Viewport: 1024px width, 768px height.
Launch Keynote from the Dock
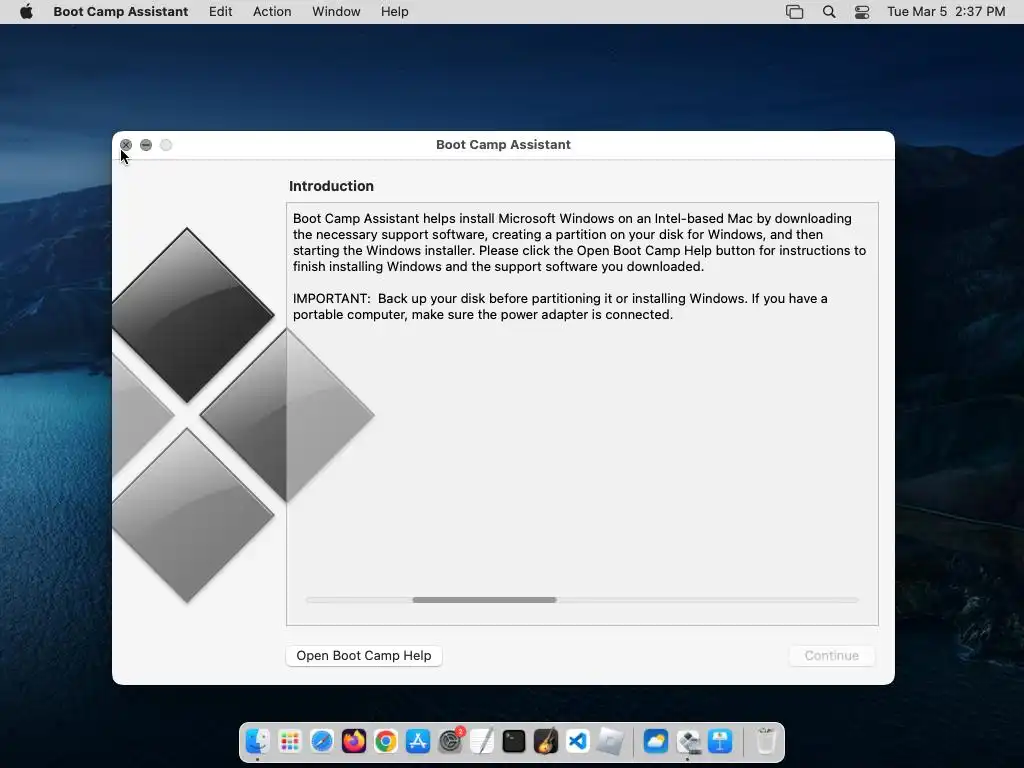coord(720,741)
